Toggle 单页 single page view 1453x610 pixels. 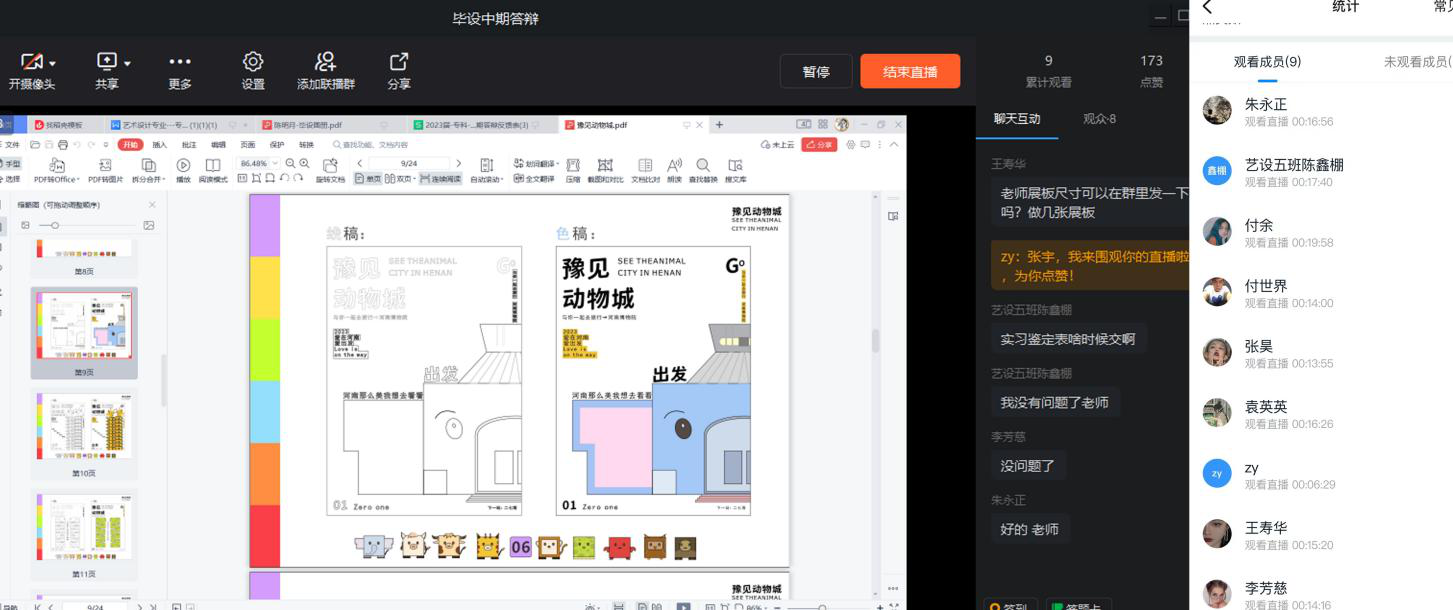pyautogui.click(x=367, y=179)
